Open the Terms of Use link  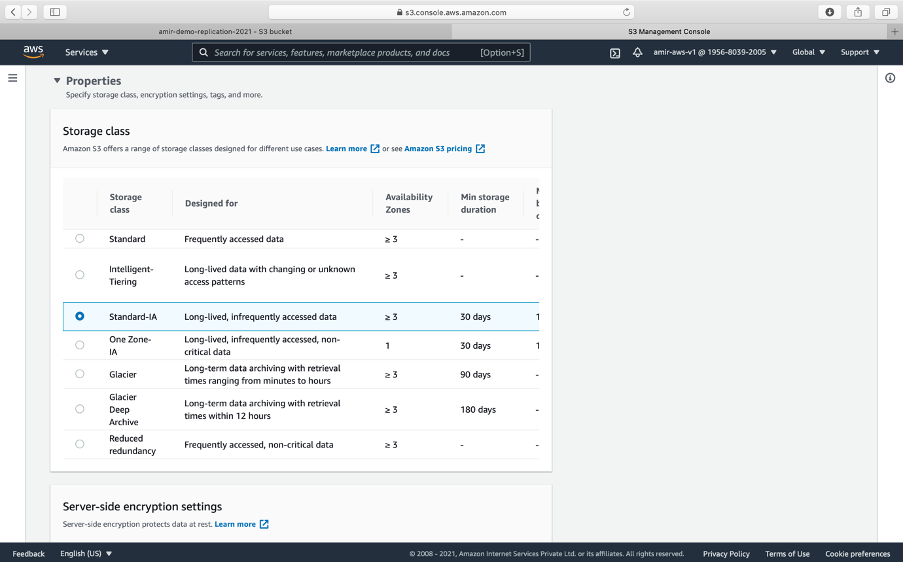(x=787, y=553)
